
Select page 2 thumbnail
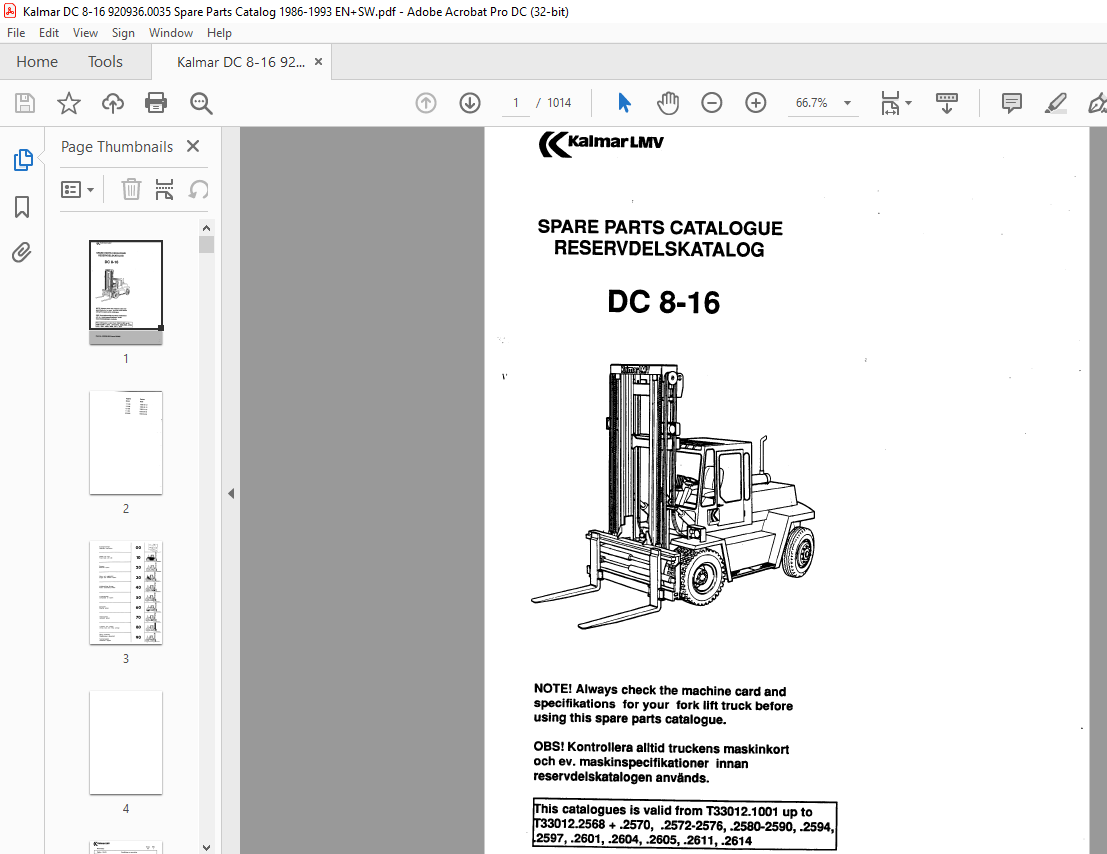126,443
